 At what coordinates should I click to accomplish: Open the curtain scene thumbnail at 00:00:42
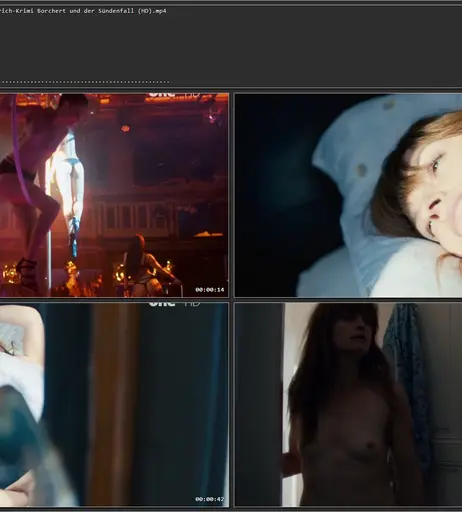[x=114, y=405]
